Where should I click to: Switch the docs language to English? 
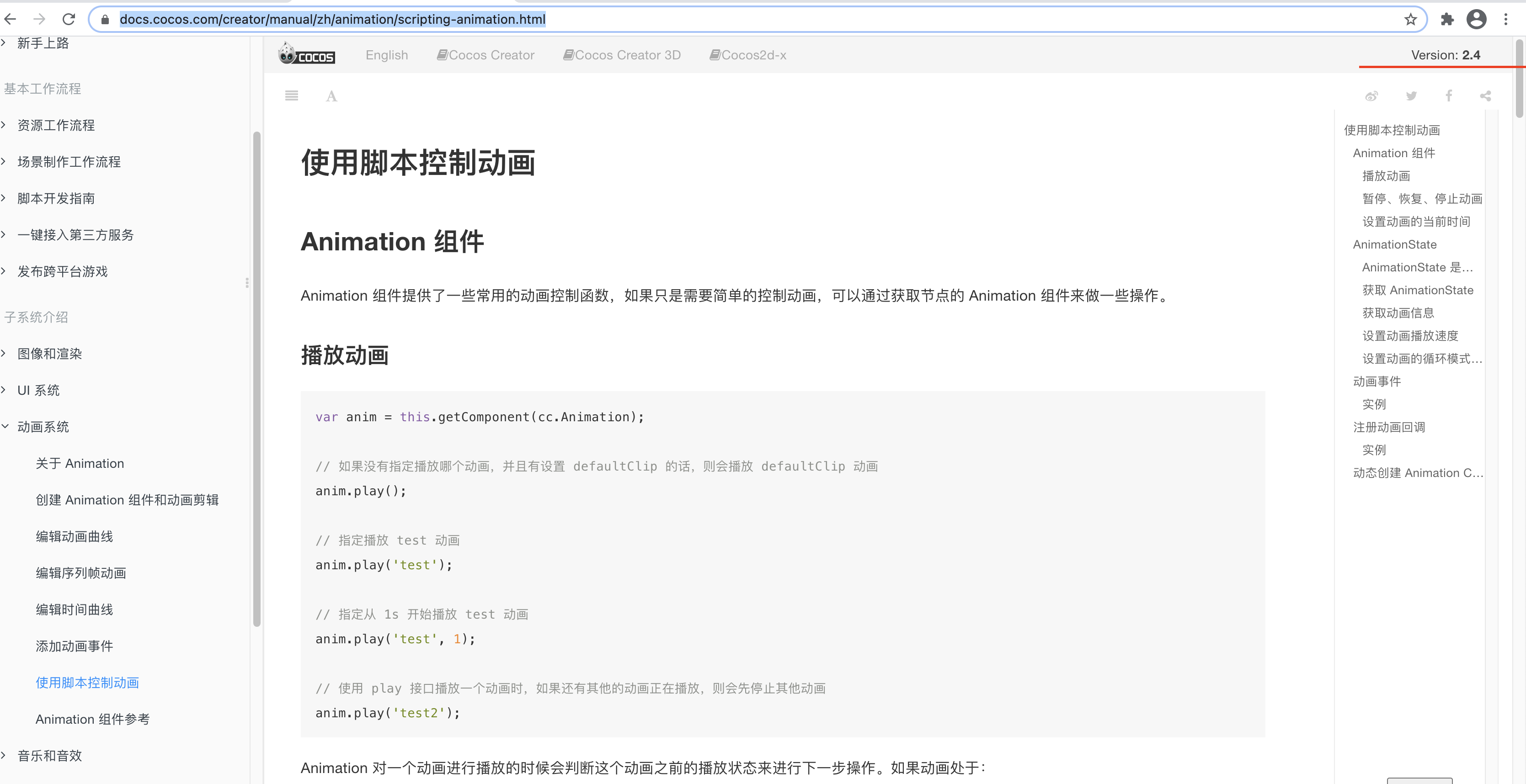pyautogui.click(x=386, y=55)
